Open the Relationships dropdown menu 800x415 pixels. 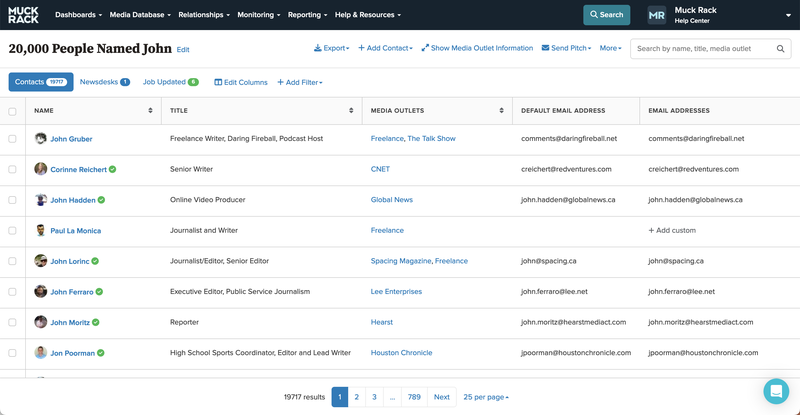pyautogui.click(x=204, y=15)
